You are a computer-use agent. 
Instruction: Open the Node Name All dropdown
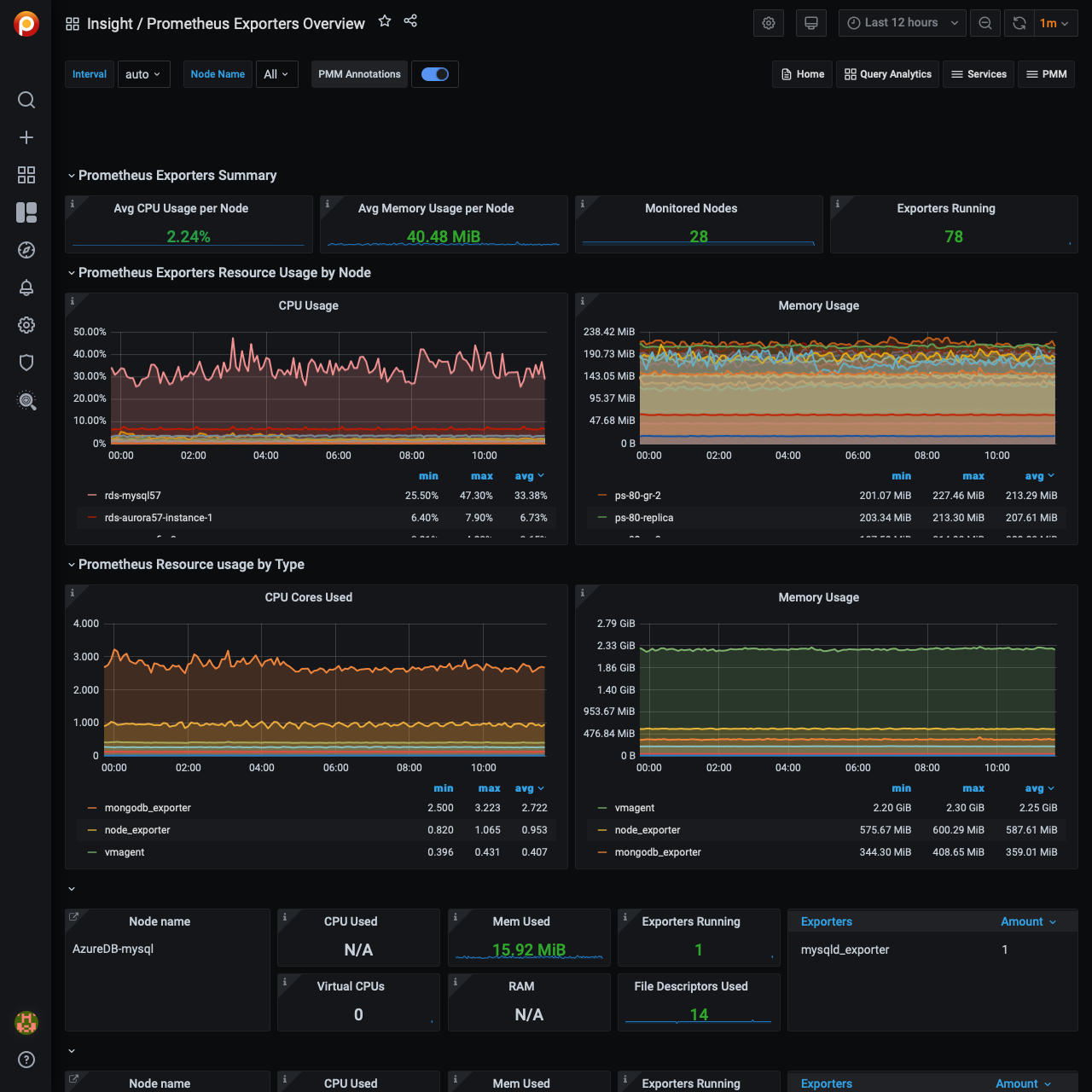[x=276, y=74]
